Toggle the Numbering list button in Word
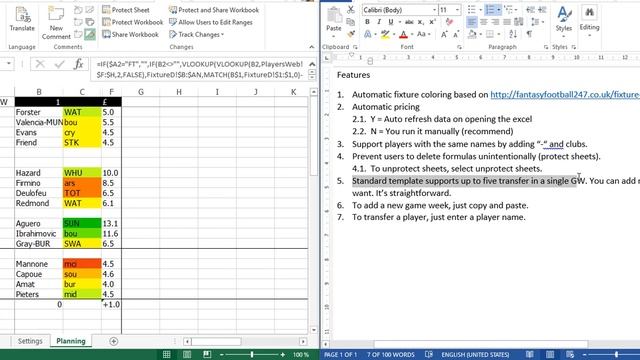 click(x=490, y=10)
